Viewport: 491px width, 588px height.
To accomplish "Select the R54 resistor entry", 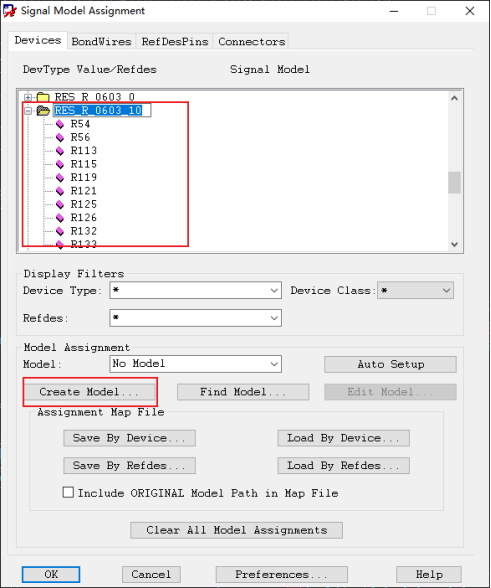I will [x=80, y=124].
